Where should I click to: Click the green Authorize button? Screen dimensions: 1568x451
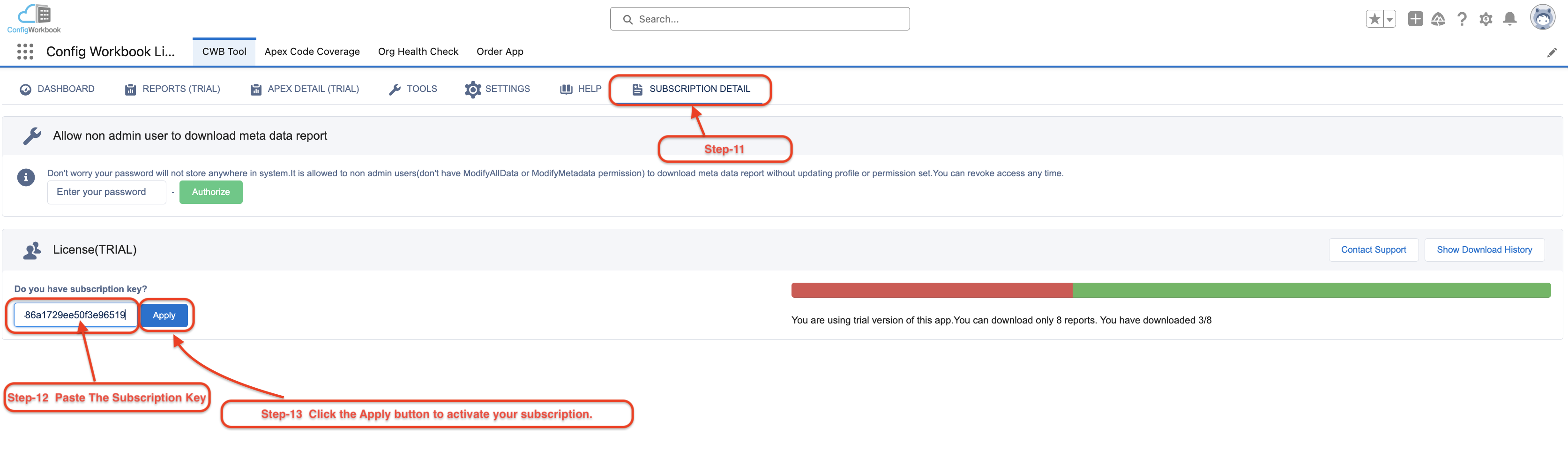[210, 192]
